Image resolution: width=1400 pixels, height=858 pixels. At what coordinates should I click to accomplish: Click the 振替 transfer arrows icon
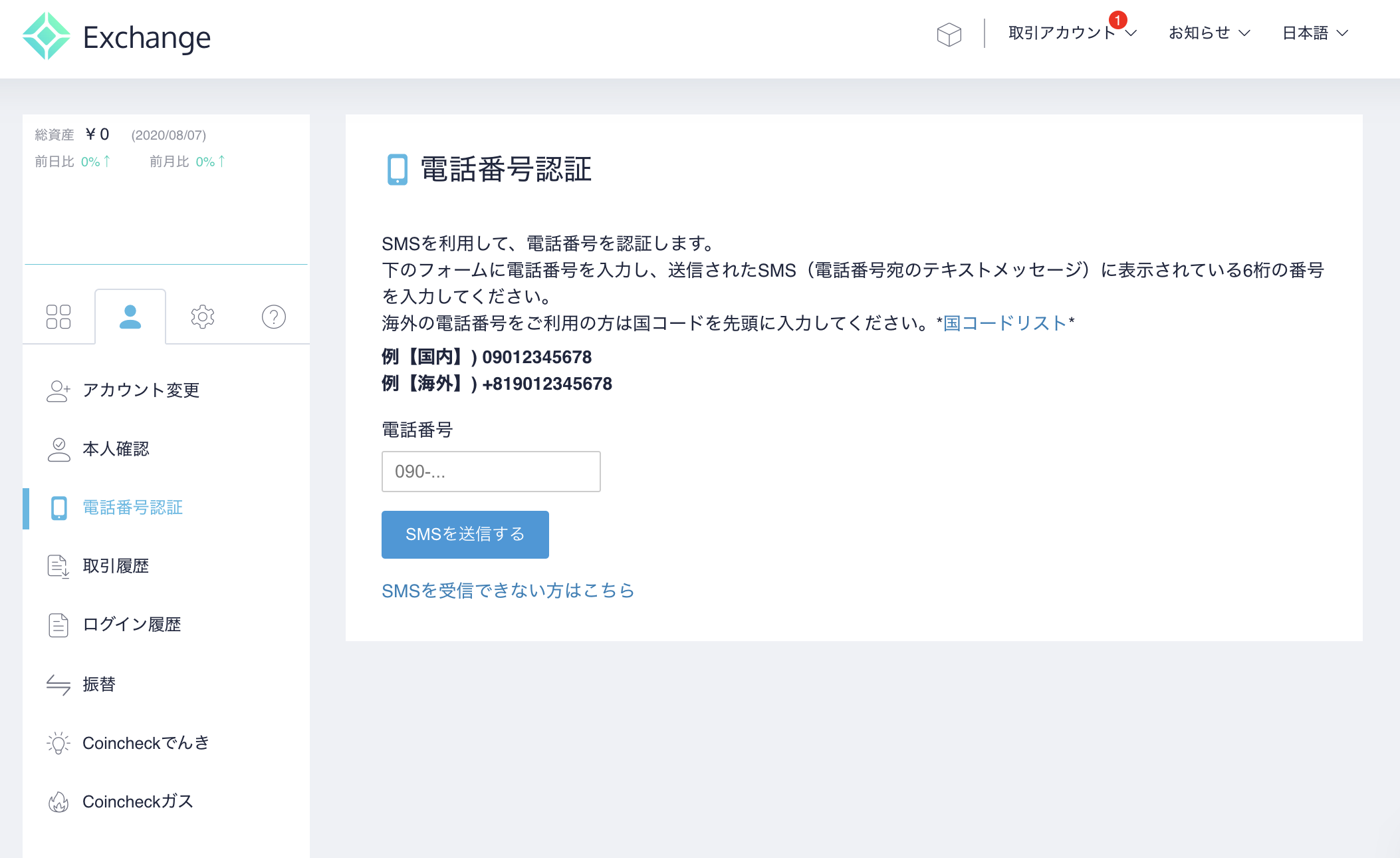tap(58, 684)
